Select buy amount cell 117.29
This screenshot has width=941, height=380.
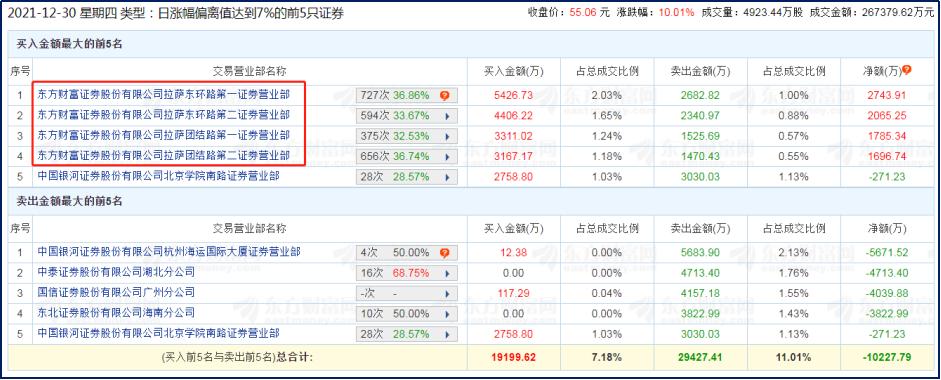click(513, 294)
